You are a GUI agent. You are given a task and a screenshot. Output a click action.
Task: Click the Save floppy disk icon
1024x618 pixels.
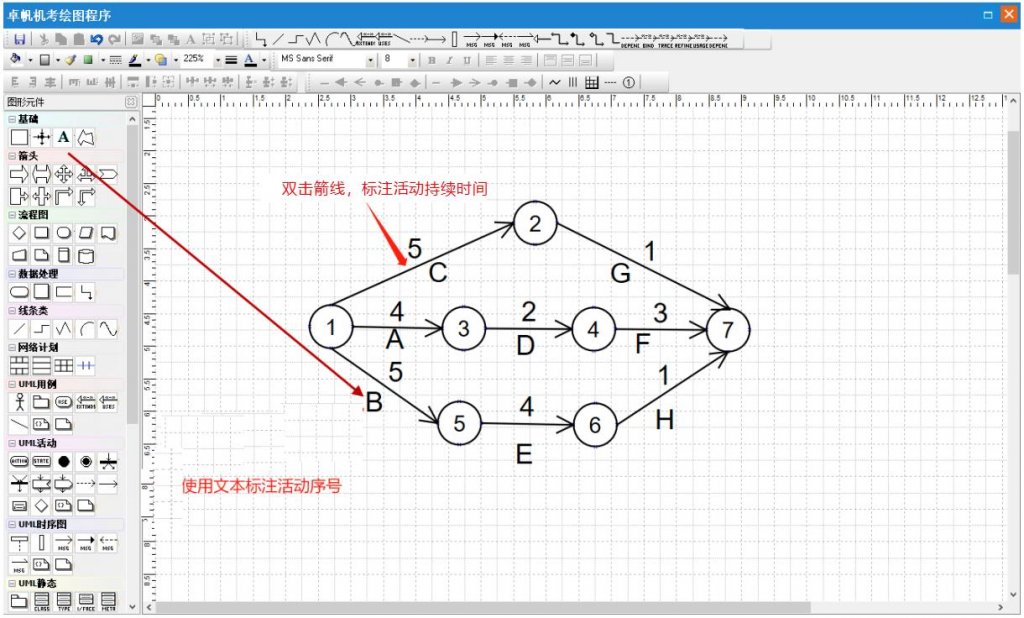coord(20,39)
